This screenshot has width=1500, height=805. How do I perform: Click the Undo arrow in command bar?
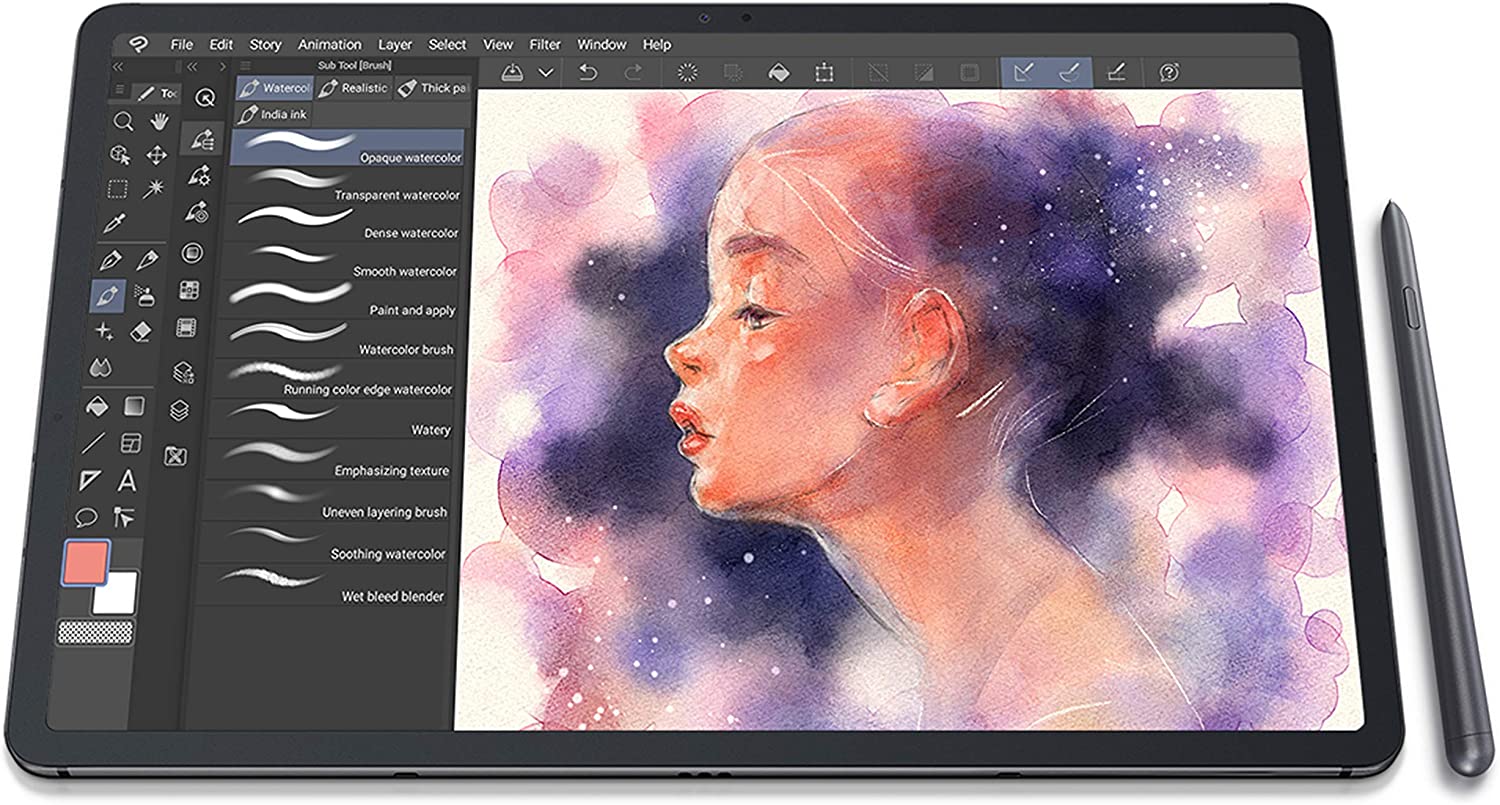pos(588,72)
